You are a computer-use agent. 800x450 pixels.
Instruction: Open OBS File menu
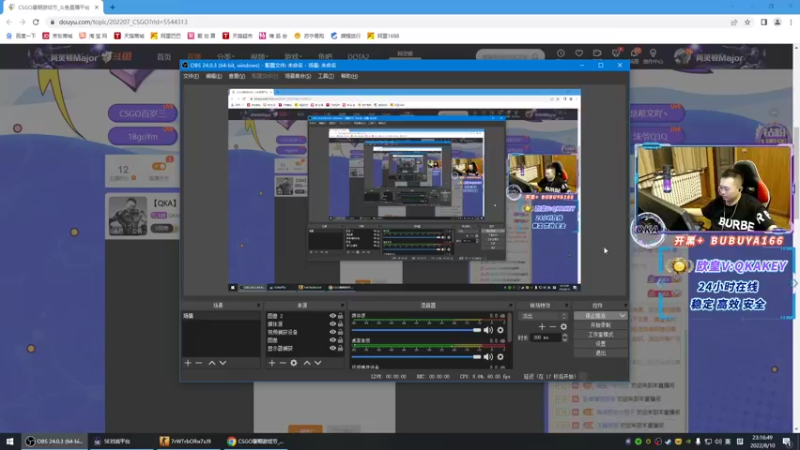pyautogui.click(x=191, y=76)
